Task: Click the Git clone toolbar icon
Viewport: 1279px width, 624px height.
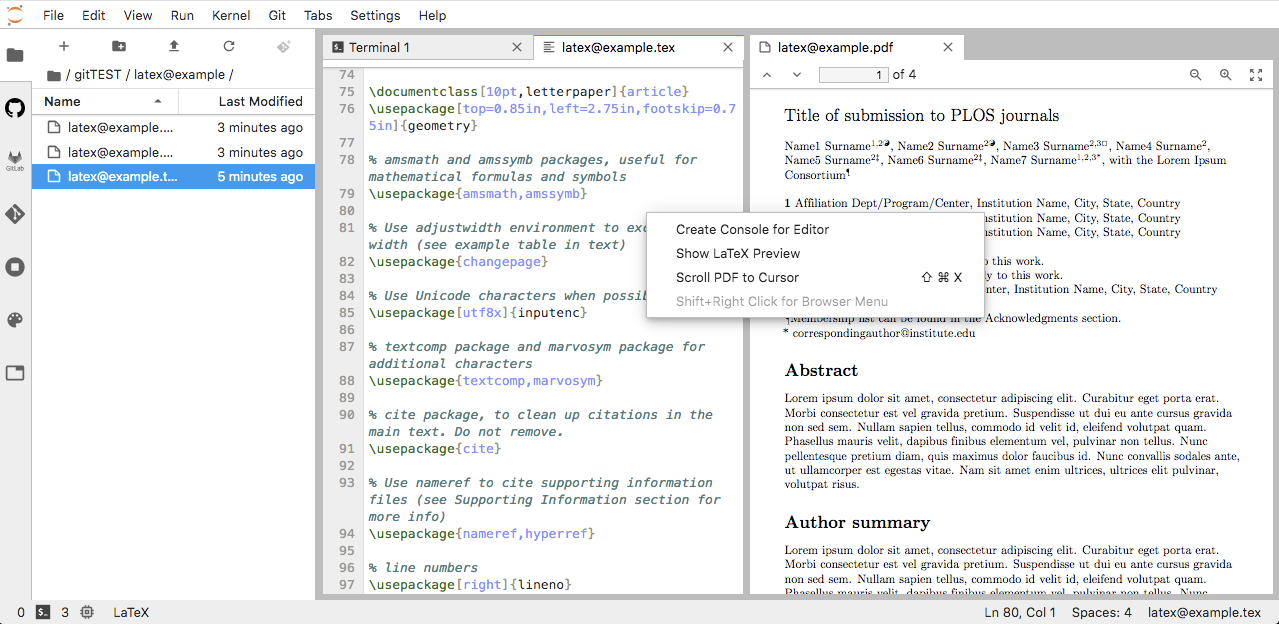Action: point(284,46)
